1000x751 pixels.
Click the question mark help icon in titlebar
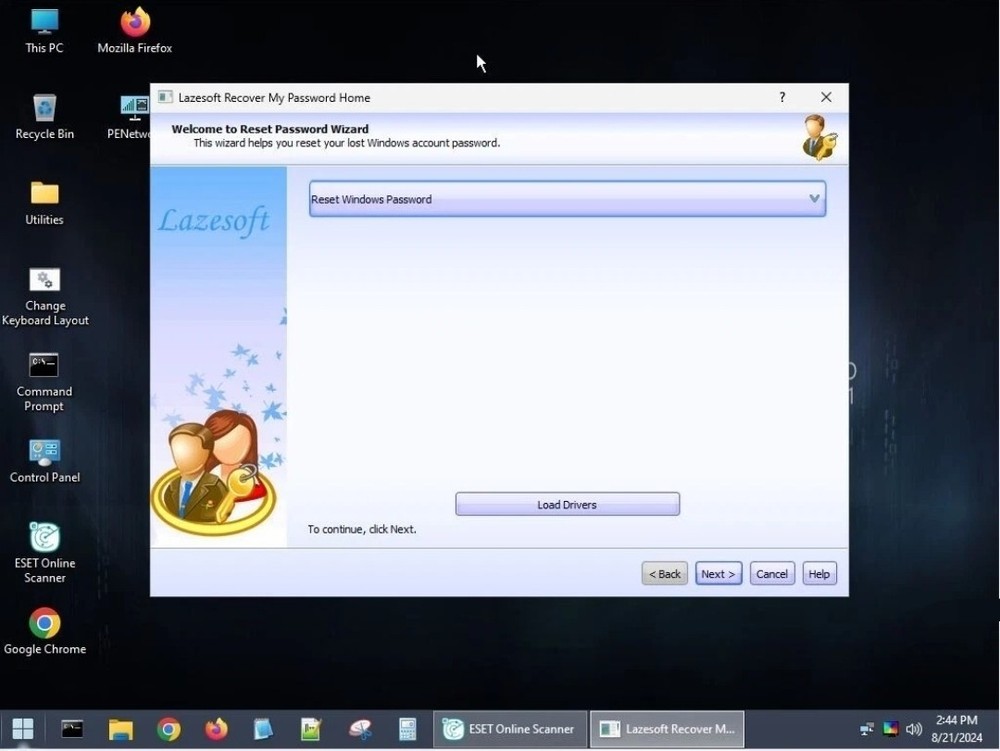pos(781,97)
